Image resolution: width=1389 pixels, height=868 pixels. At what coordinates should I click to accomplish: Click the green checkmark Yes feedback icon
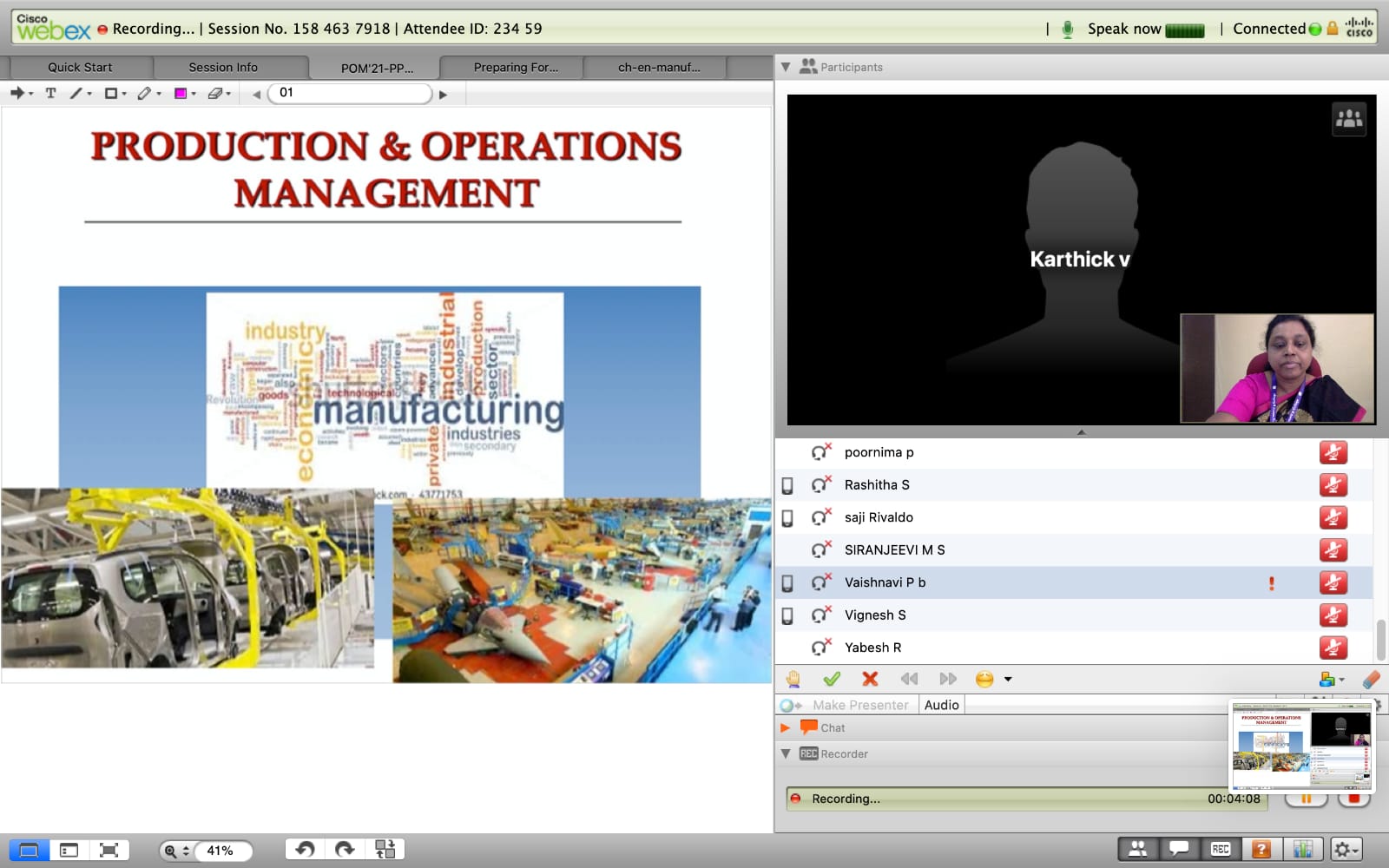point(832,679)
